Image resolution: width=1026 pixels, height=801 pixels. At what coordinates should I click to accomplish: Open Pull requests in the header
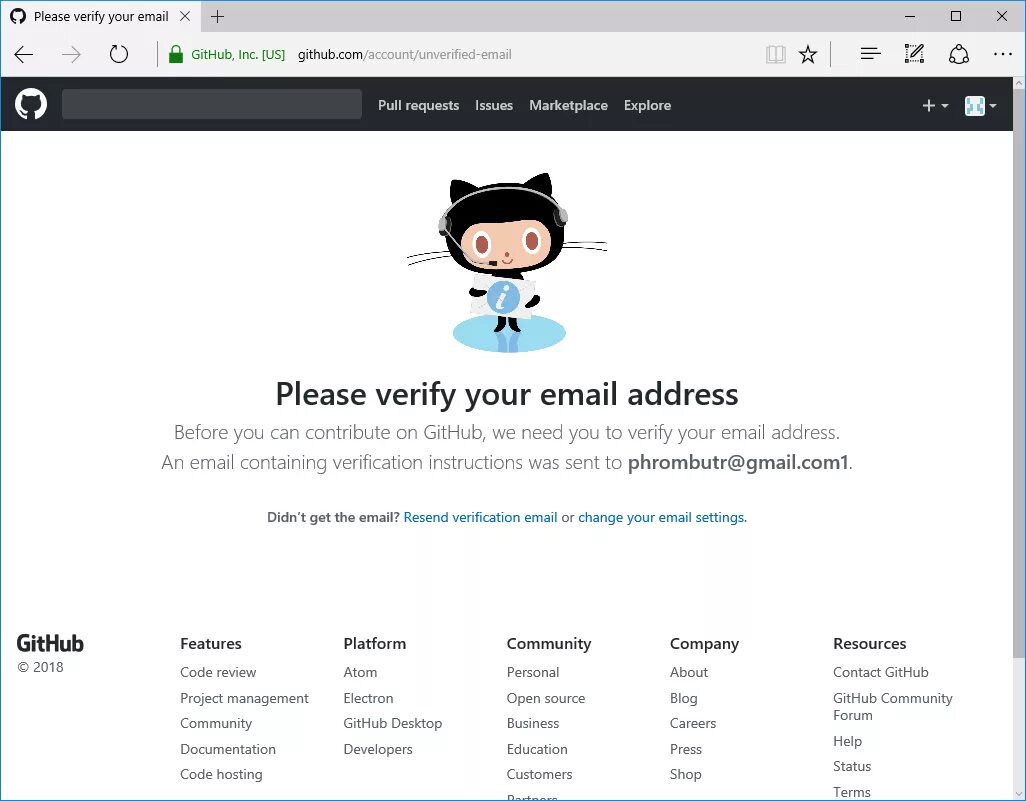(419, 105)
